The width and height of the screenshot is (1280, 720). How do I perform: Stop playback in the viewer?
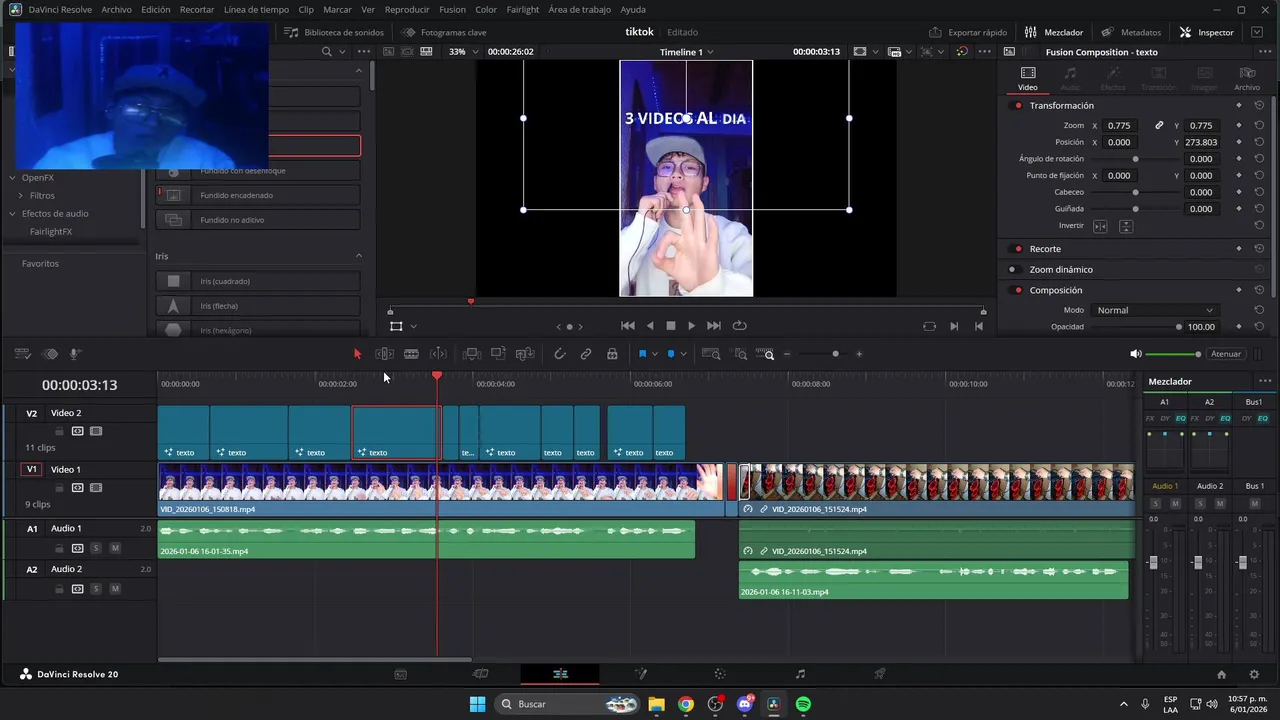pyautogui.click(x=671, y=326)
